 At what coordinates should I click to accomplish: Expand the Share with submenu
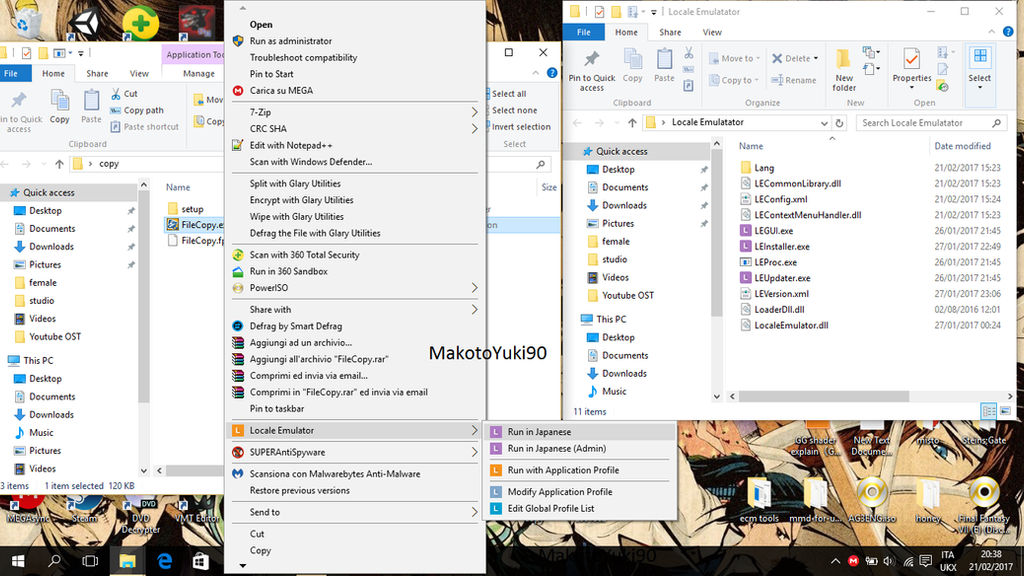pos(474,310)
